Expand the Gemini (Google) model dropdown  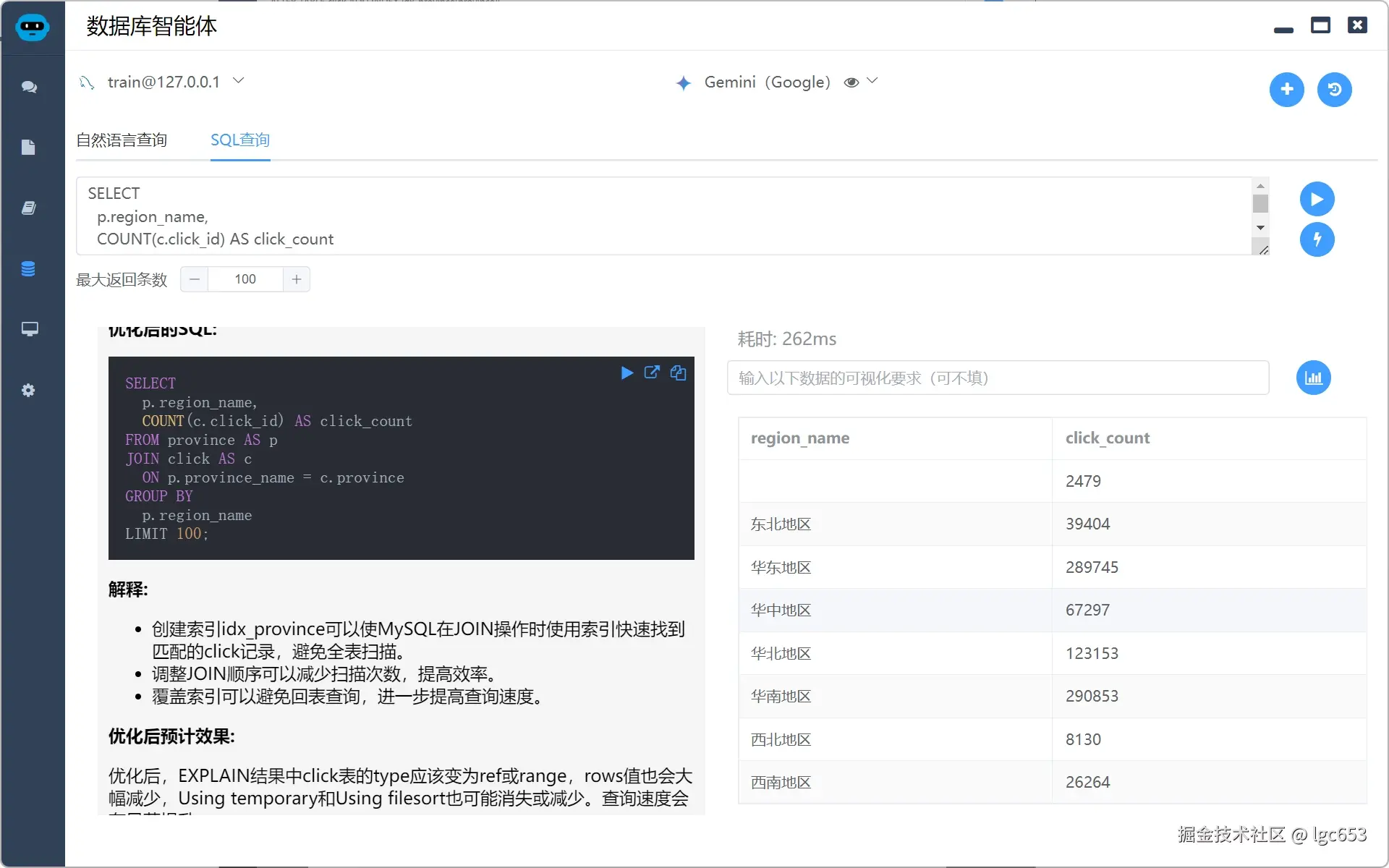click(x=872, y=82)
